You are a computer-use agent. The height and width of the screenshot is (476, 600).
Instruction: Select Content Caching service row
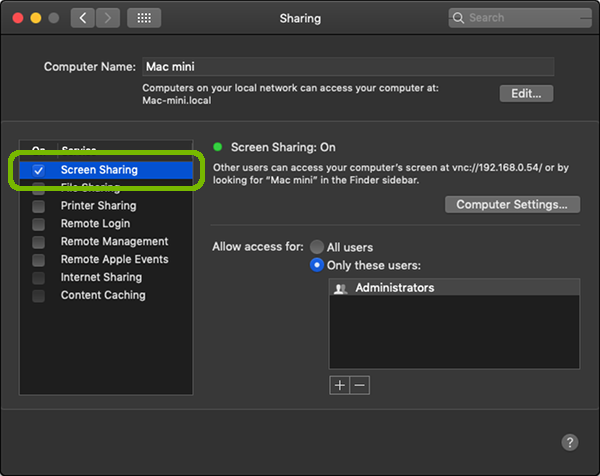pos(106,295)
